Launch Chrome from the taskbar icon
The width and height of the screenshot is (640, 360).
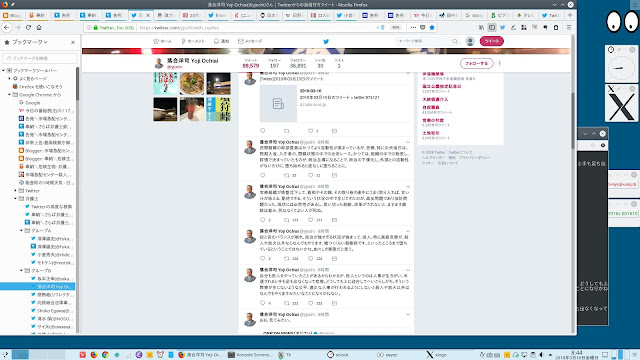(x=105, y=355)
